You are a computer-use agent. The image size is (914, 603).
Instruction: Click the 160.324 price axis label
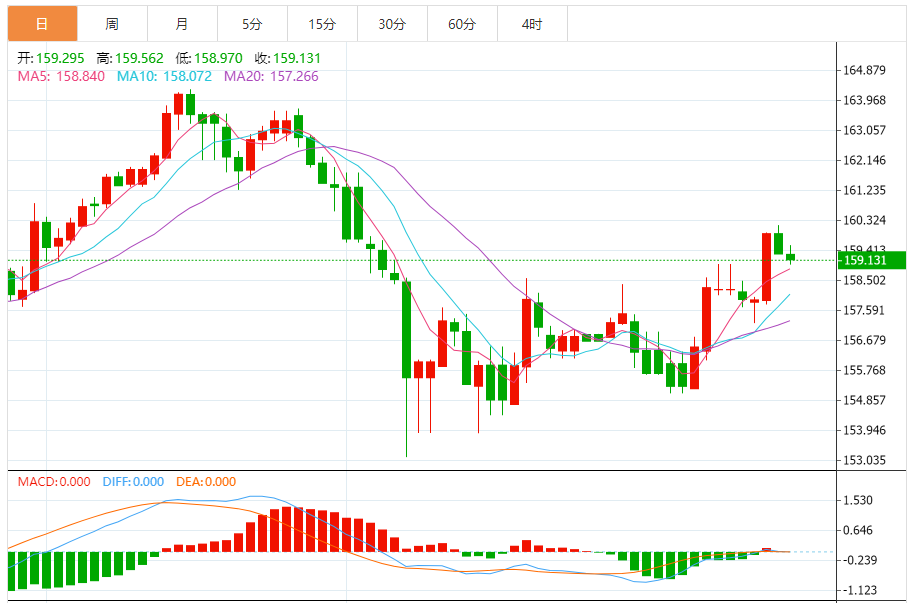click(x=864, y=220)
